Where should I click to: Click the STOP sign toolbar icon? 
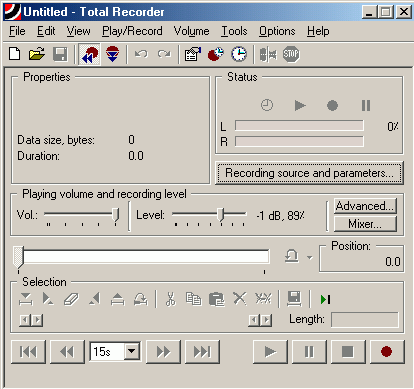click(x=291, y=54)
